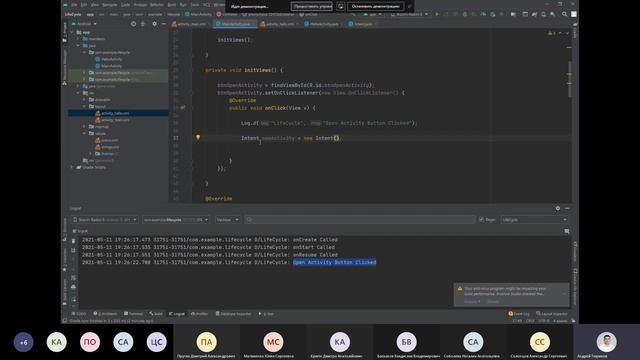Click the МС participant avatar
640x360 pixels.
point(273,342)
